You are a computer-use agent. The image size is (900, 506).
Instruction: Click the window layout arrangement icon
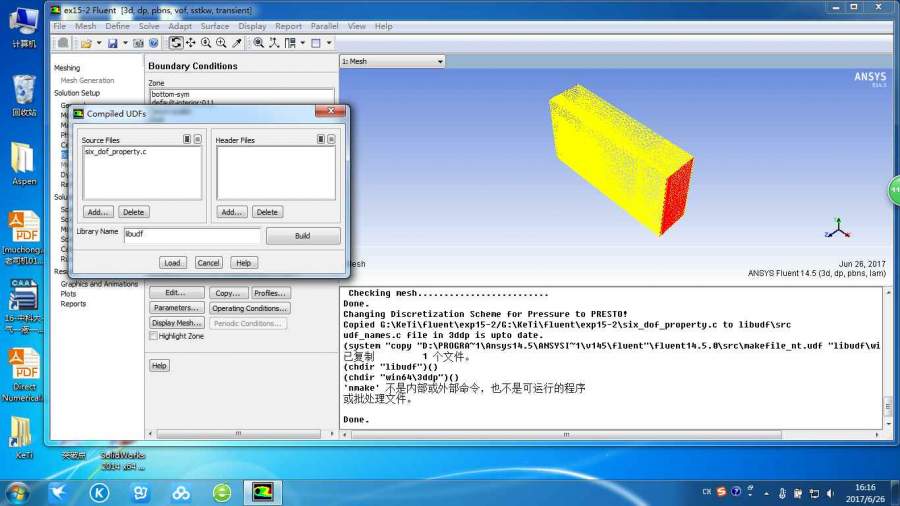290,43
